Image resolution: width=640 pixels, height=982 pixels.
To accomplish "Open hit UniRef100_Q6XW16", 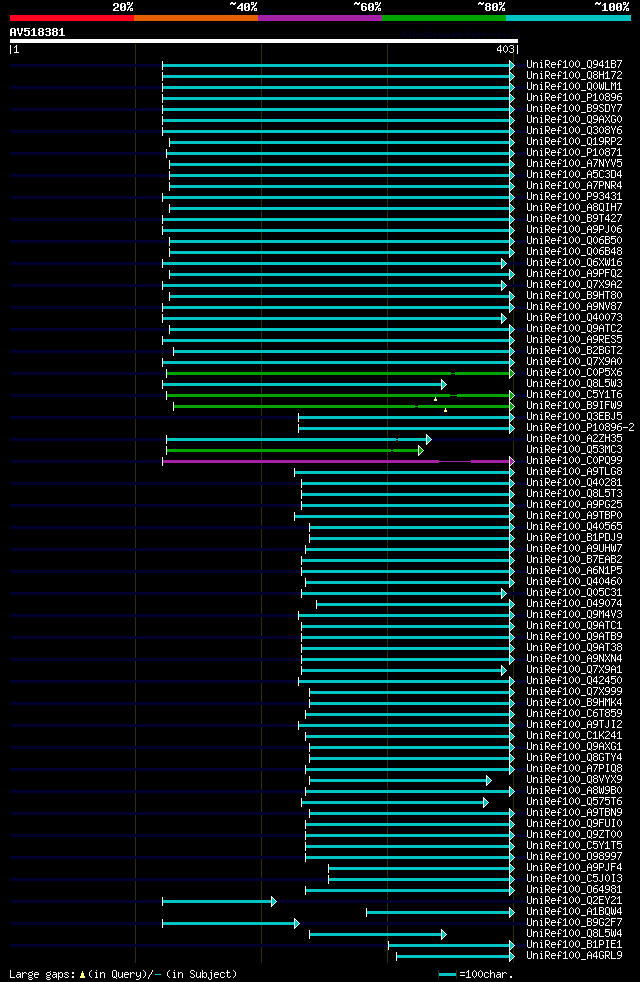I will coord(574,263).
